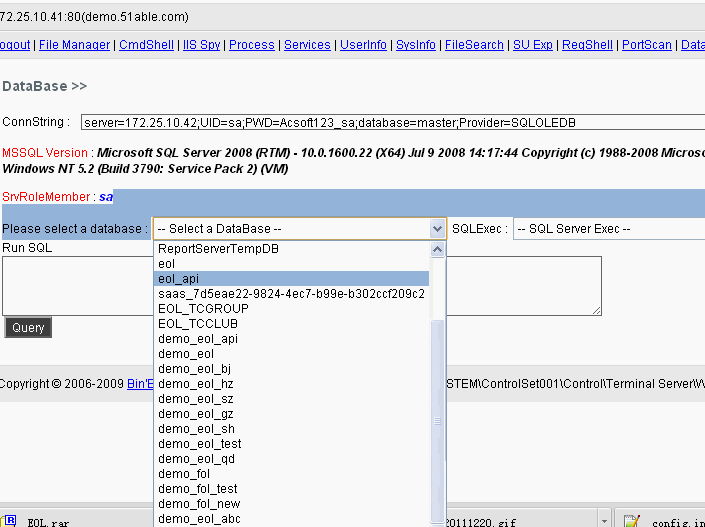
Task: Open the Services link
Action: tap(307, 45)
